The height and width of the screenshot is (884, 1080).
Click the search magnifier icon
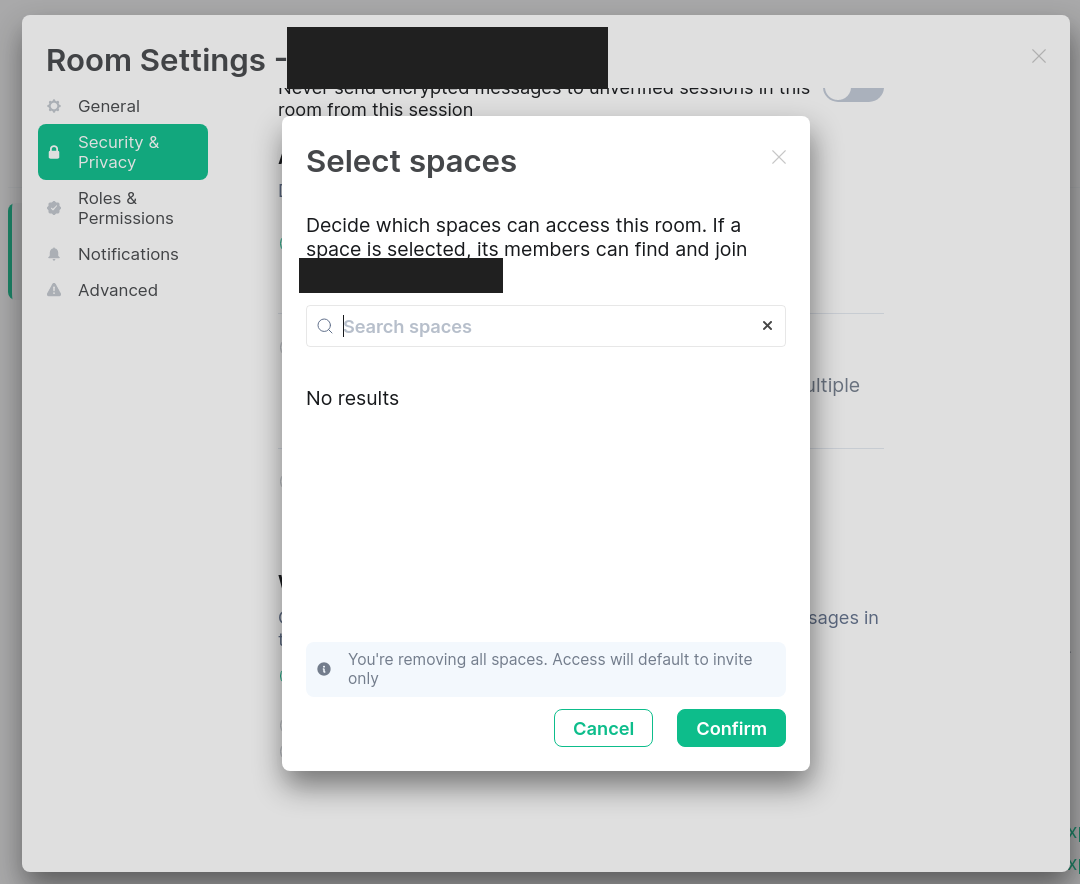324,326
